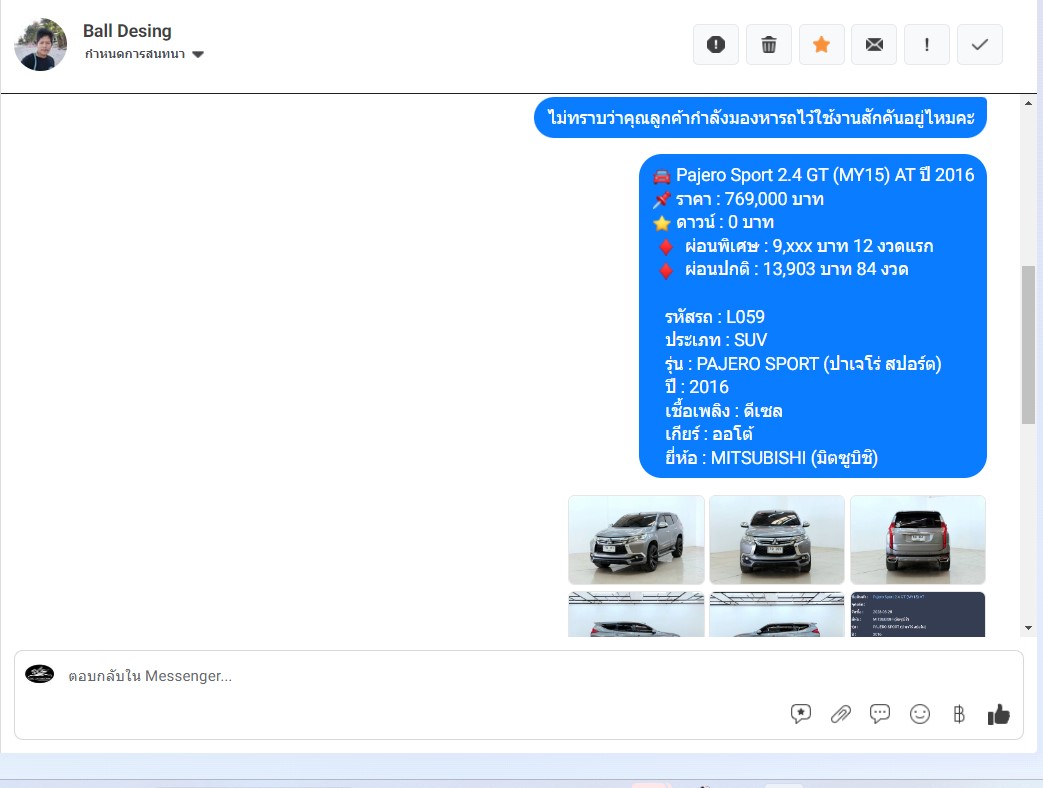
Task: Open payment request baht icon
Action: coord(959,714)
